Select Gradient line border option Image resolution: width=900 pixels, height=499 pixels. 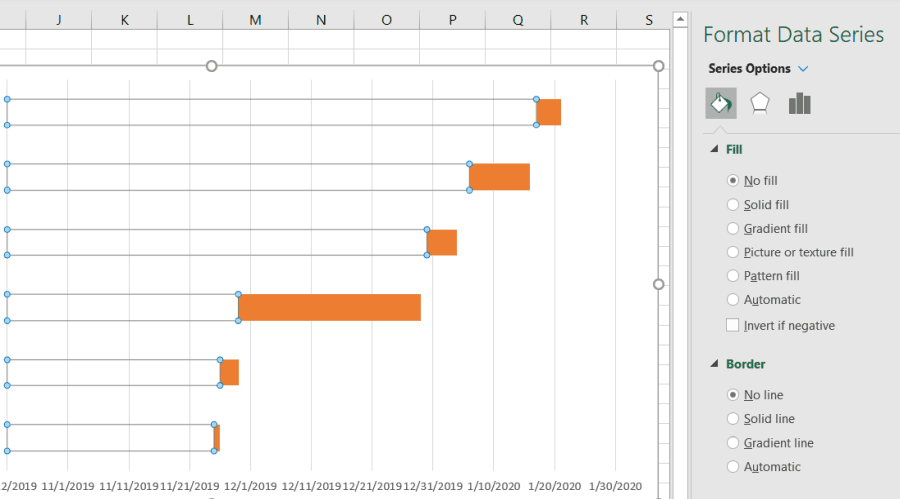[x=733, y=443]
